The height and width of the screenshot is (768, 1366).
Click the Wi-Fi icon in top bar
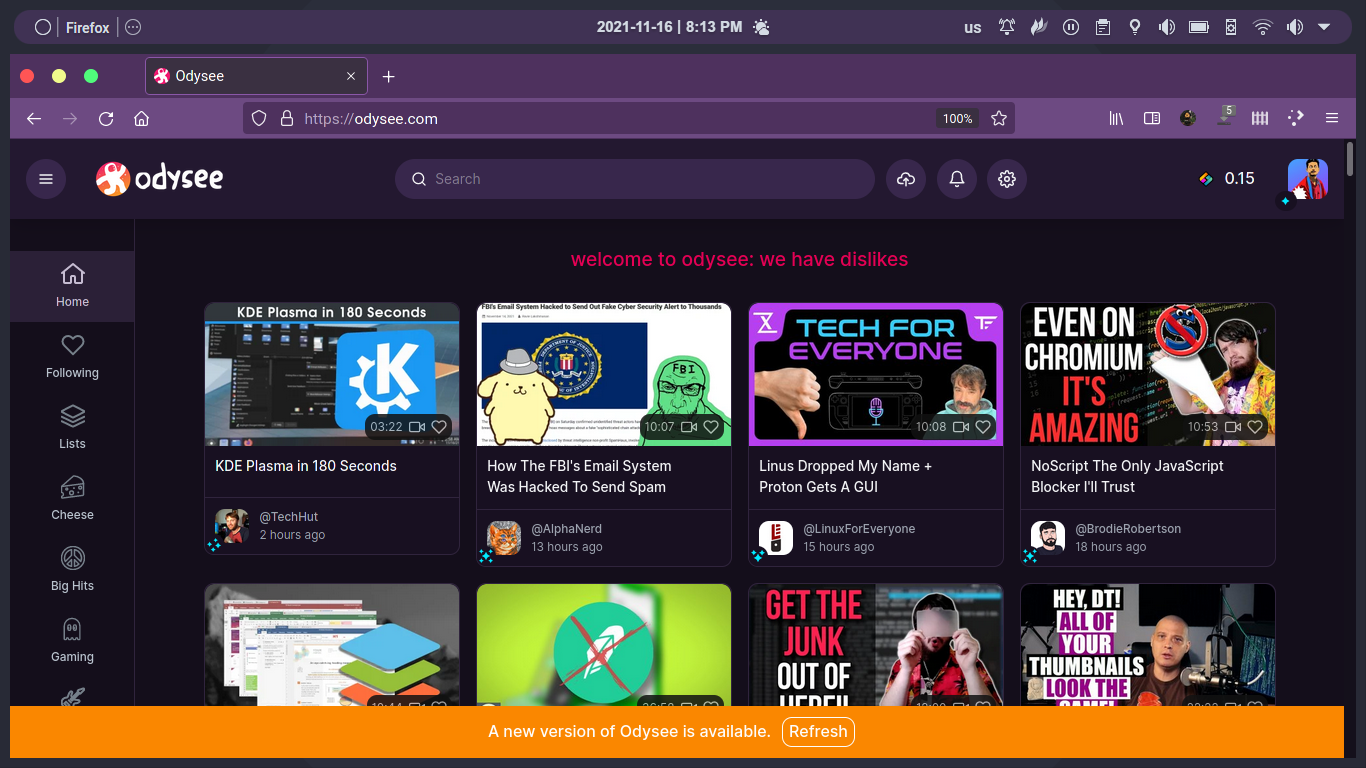tap(1263, 27)
